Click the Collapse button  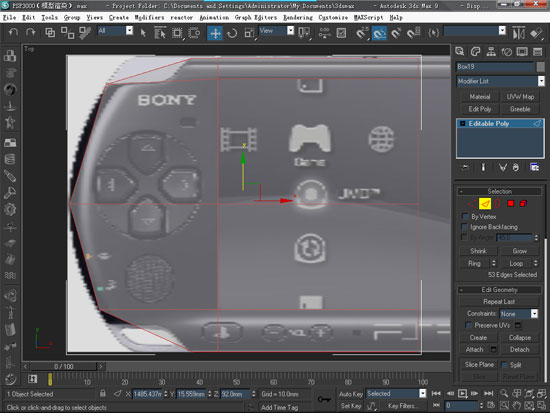click(x=519, y=338)
